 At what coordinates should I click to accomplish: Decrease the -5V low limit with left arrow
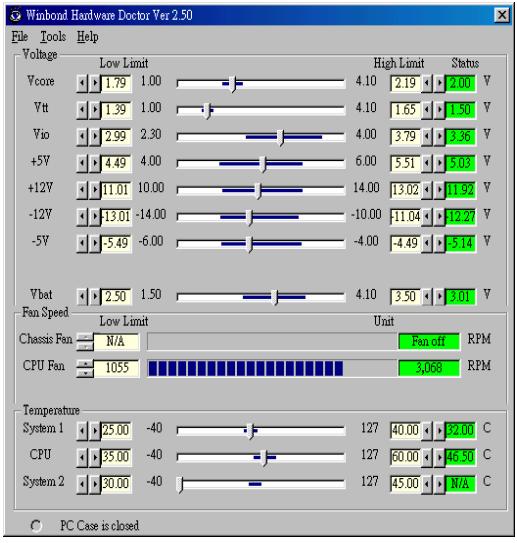82,243
